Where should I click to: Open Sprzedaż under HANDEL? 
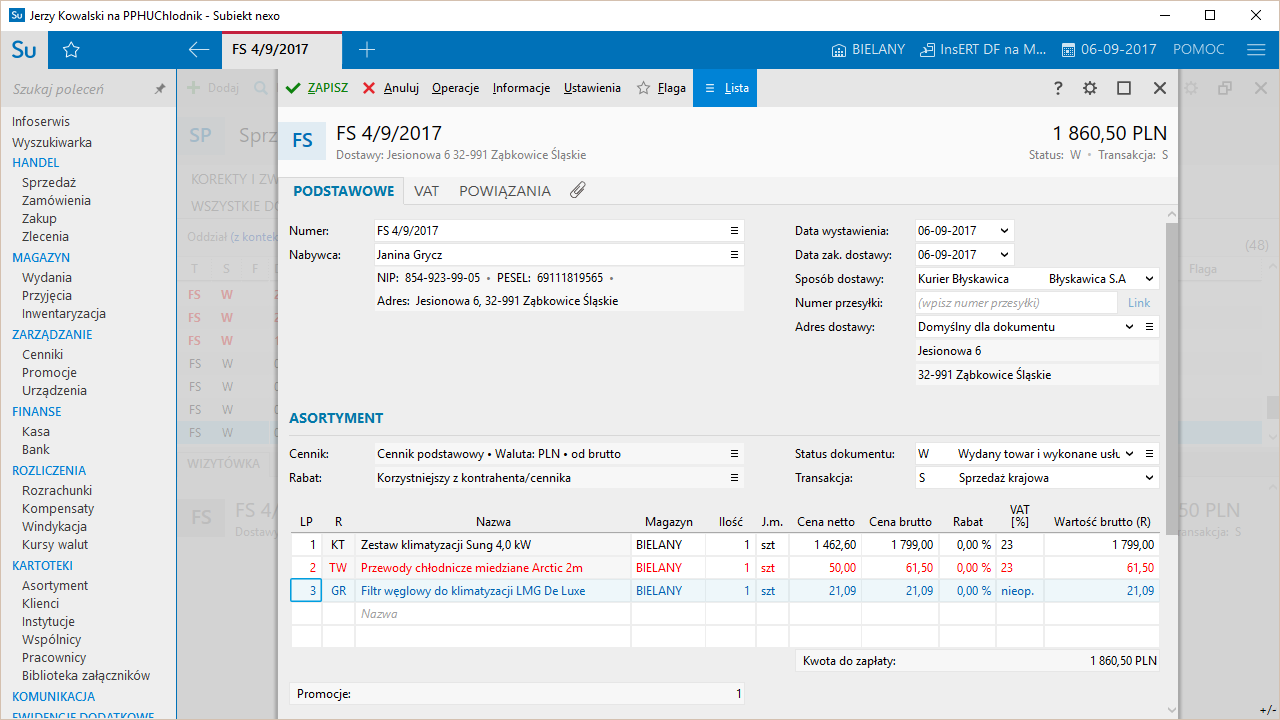coord(49,182)
